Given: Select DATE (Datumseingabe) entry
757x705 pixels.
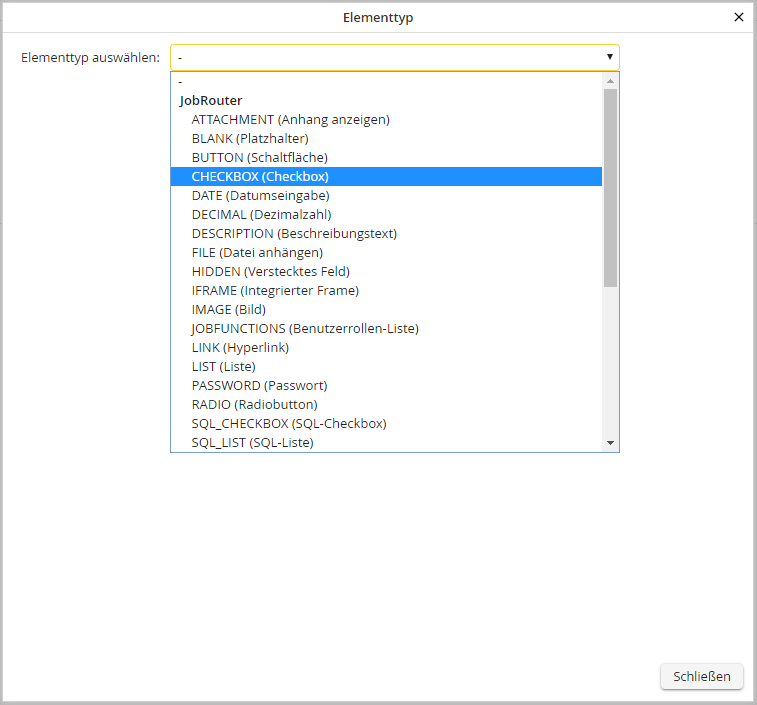Looking at the screenshot, I should tap(260, 196).
